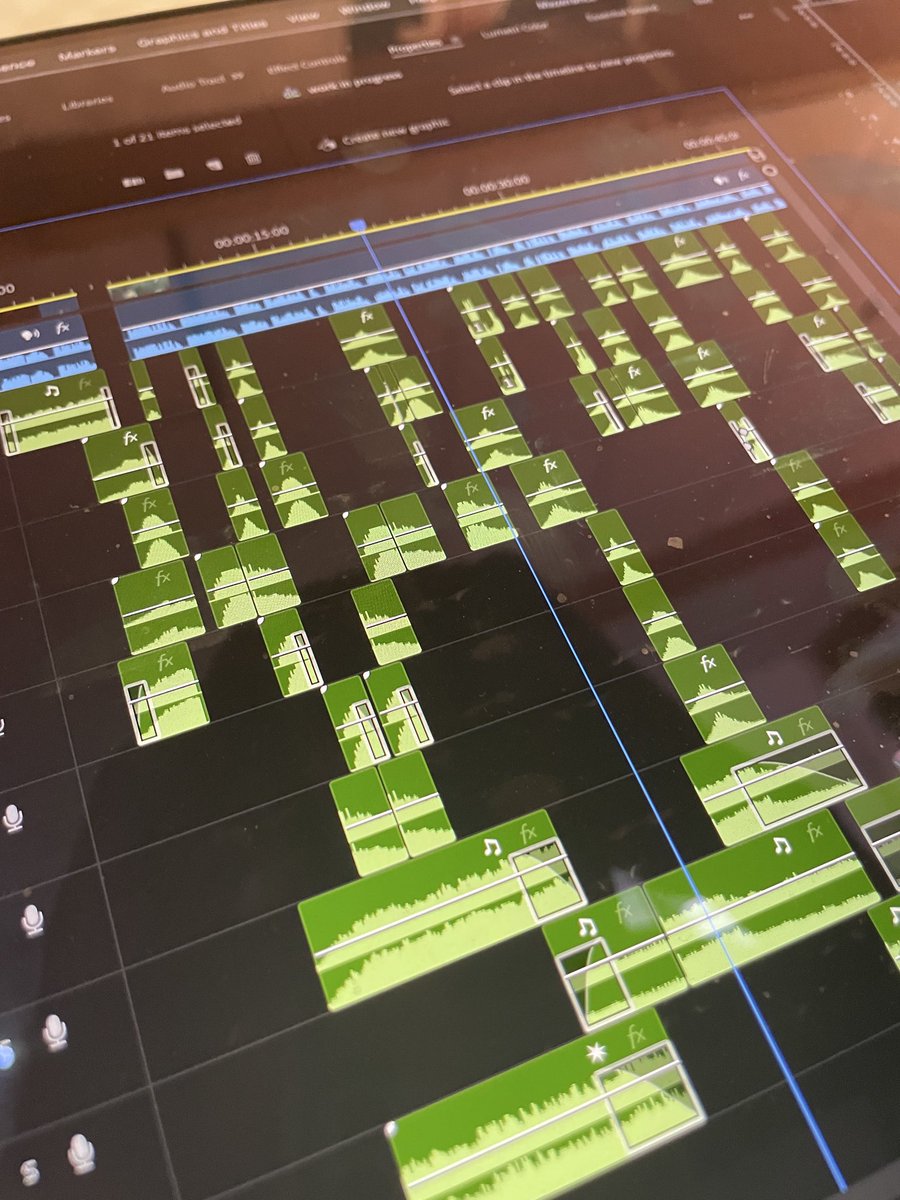Screen dimensions: 900x1200
Task: Click the blue playhead marker on the ruler
Action: 357,226
